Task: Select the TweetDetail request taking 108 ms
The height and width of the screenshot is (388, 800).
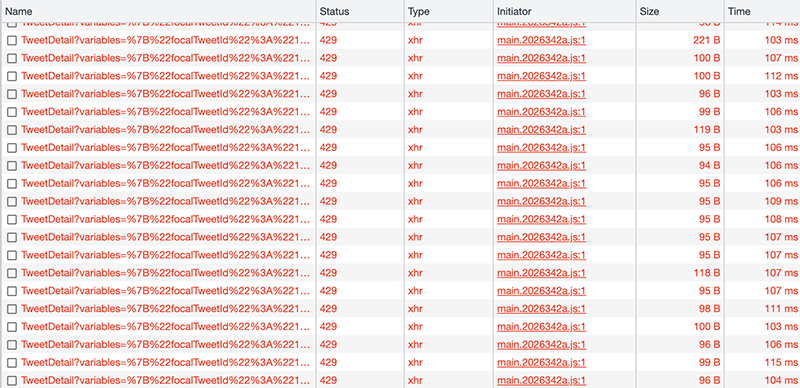Action: (x=165, y=219)
